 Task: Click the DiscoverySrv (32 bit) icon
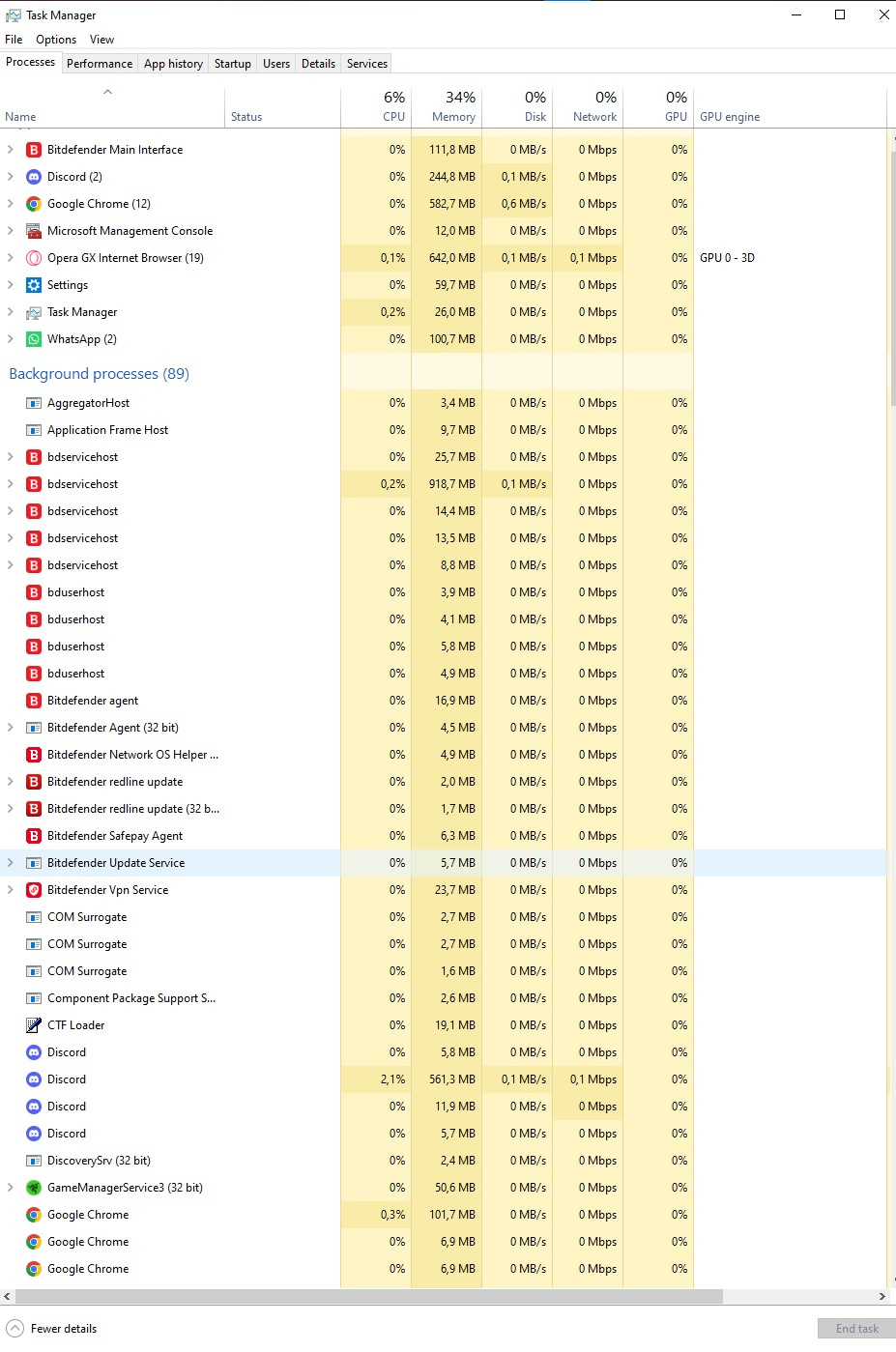pos(34,1161)
